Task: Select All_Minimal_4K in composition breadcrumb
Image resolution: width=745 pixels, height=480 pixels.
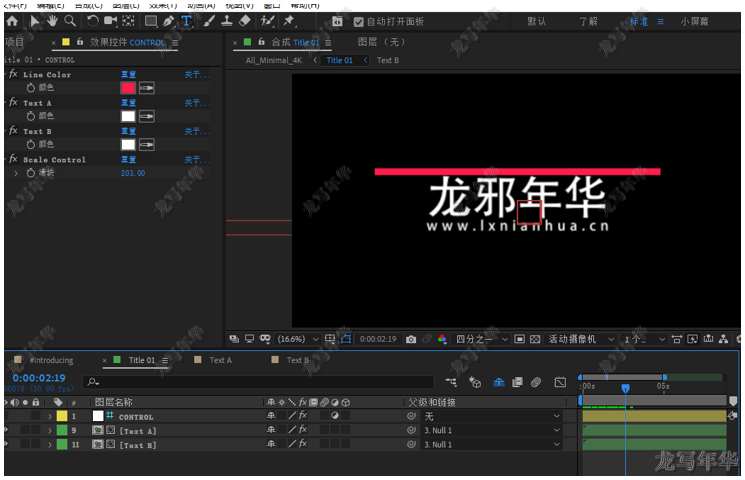Action: 274,60
